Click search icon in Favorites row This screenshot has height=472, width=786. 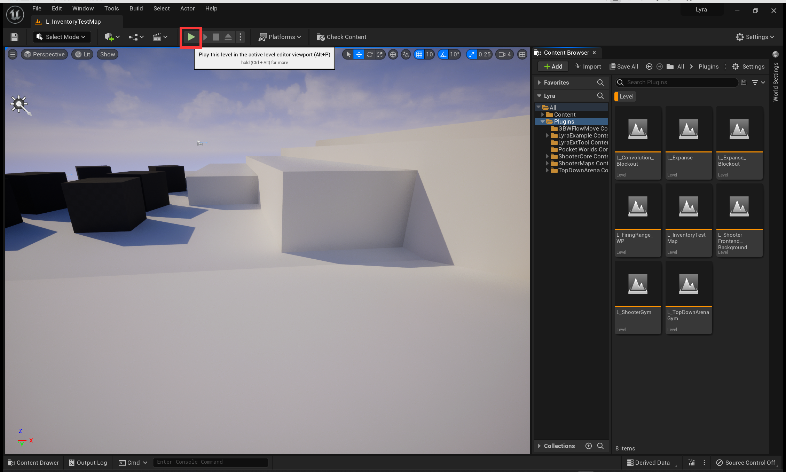600,82
